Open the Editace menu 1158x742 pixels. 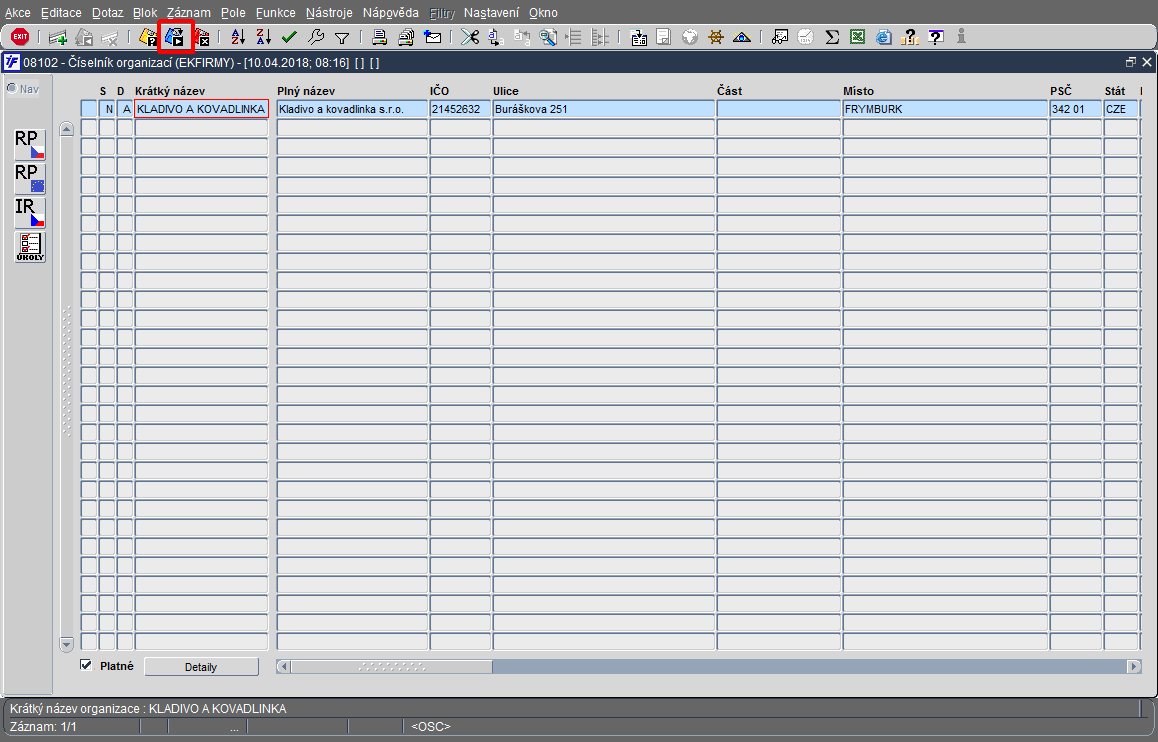(x=61, y=13)
